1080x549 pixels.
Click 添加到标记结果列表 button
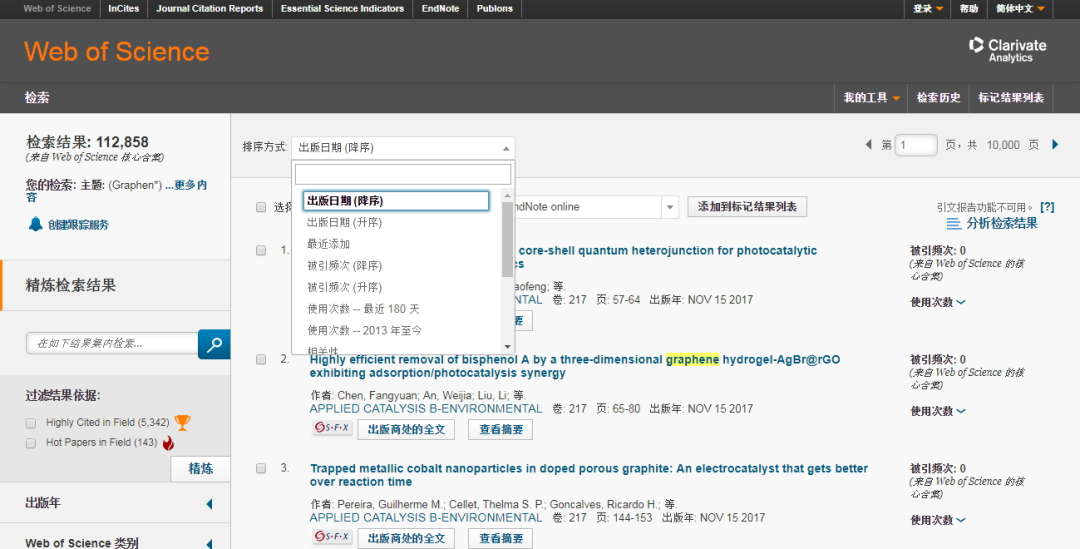coord(747,207)
